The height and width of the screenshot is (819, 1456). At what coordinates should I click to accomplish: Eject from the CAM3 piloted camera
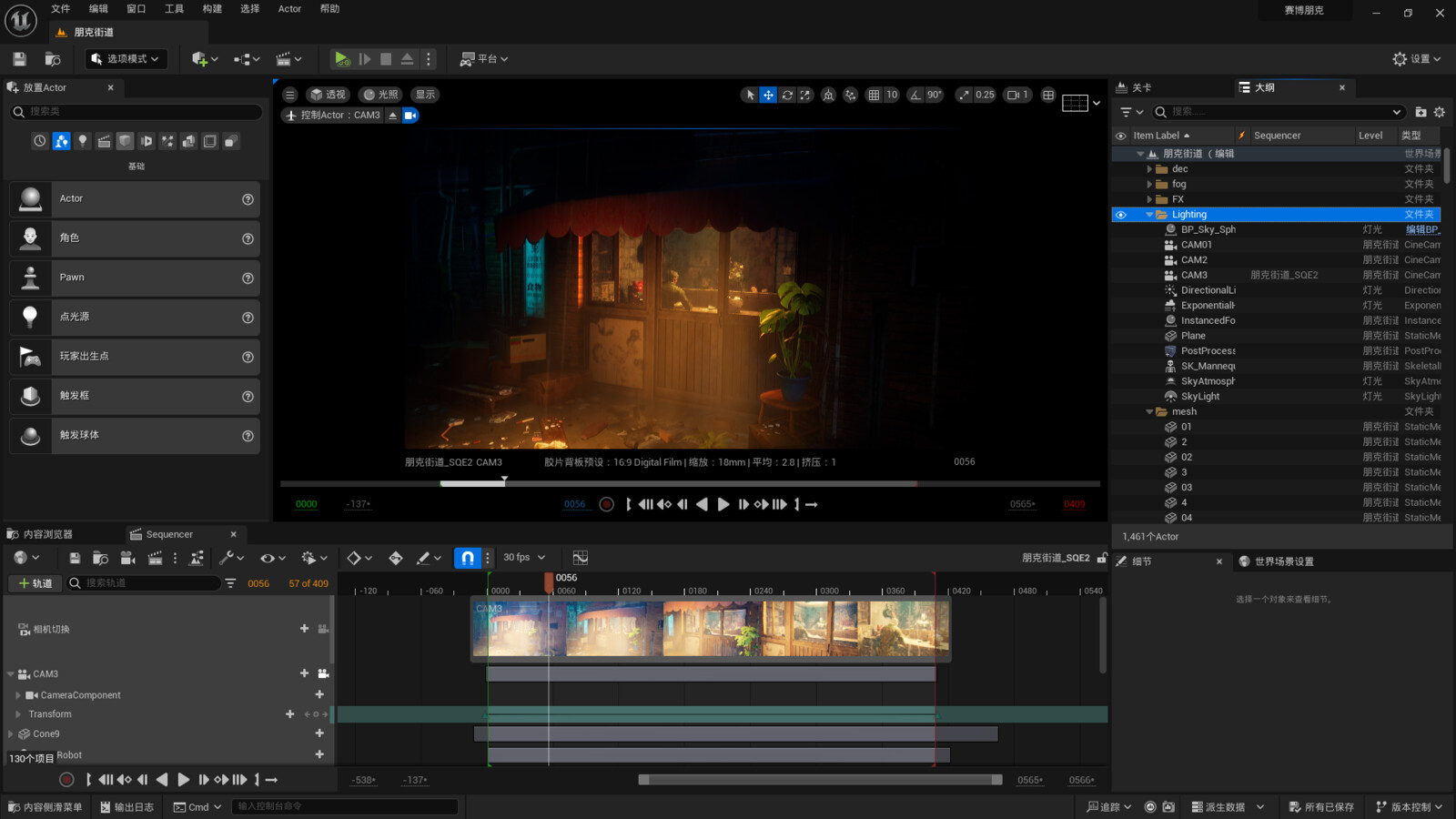pyautogui.click(x=393, y=116)
